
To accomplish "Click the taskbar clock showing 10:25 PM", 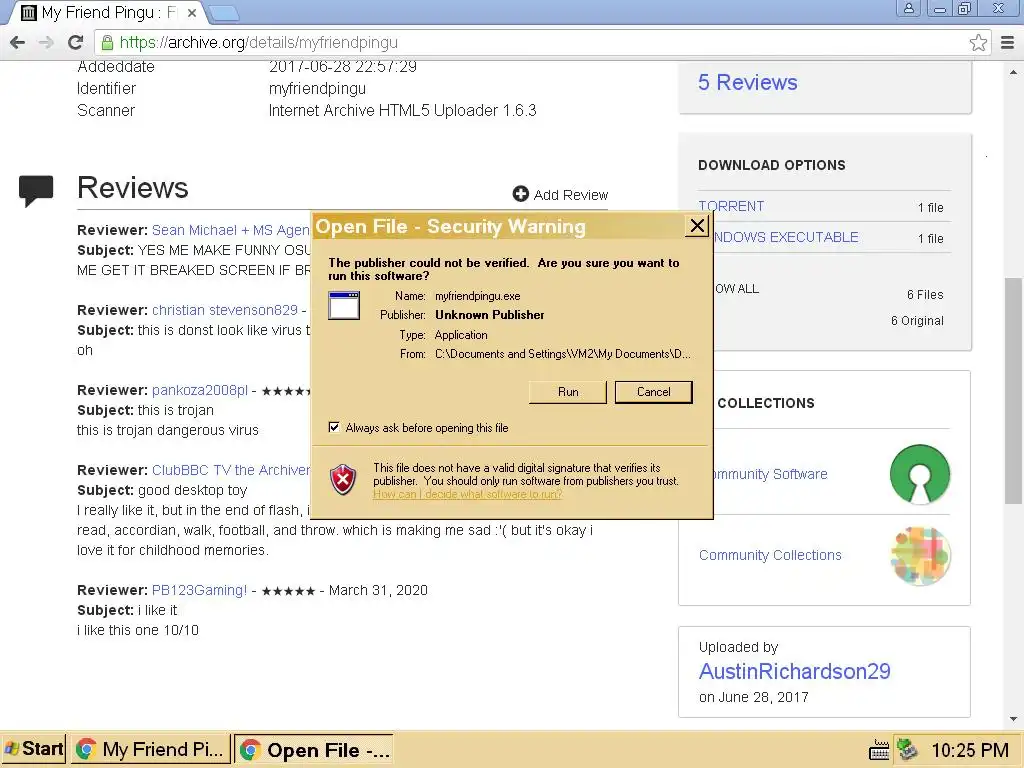I will click(970, 750).
